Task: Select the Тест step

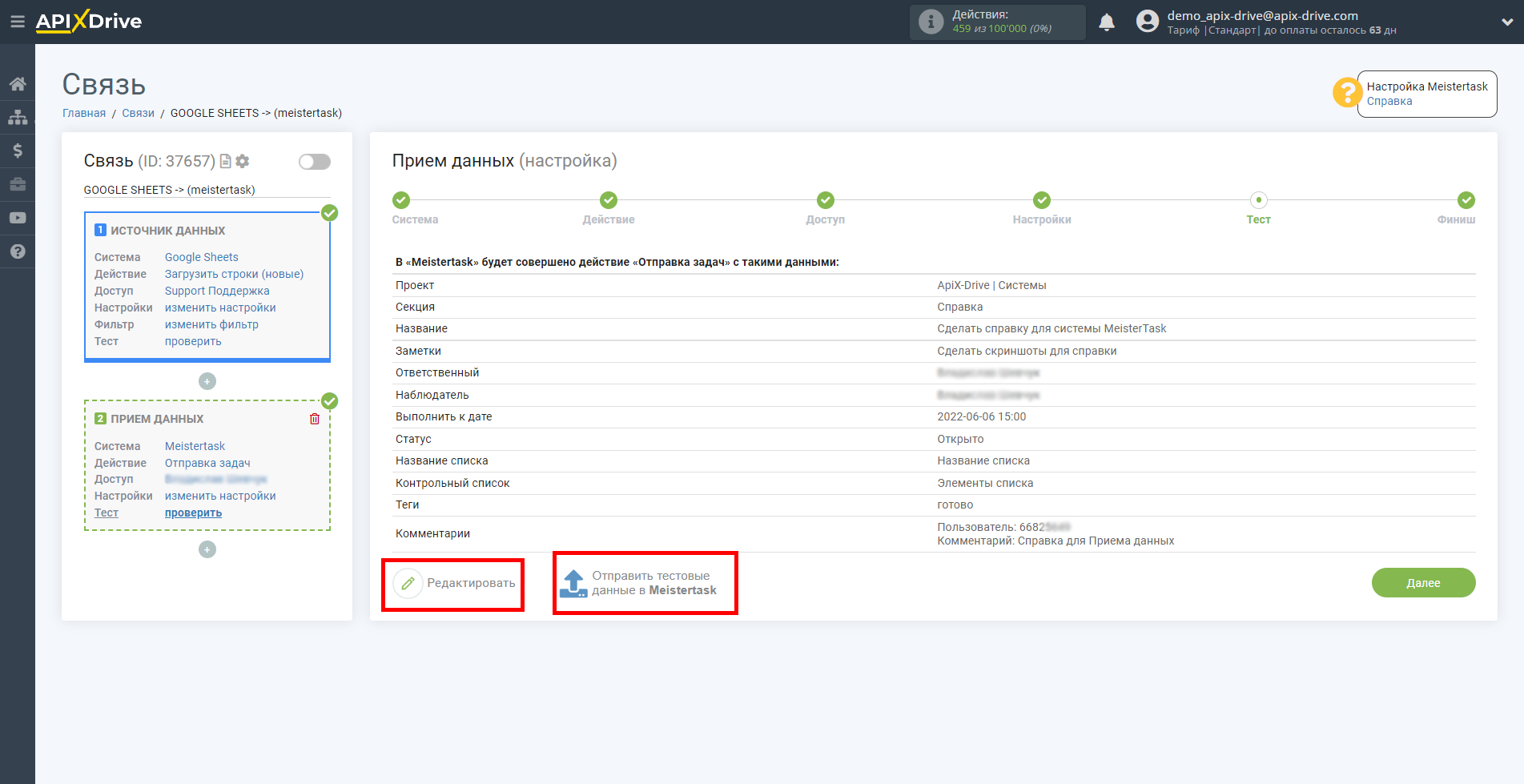Action: pyautogui.click(x=1259, y=200)
